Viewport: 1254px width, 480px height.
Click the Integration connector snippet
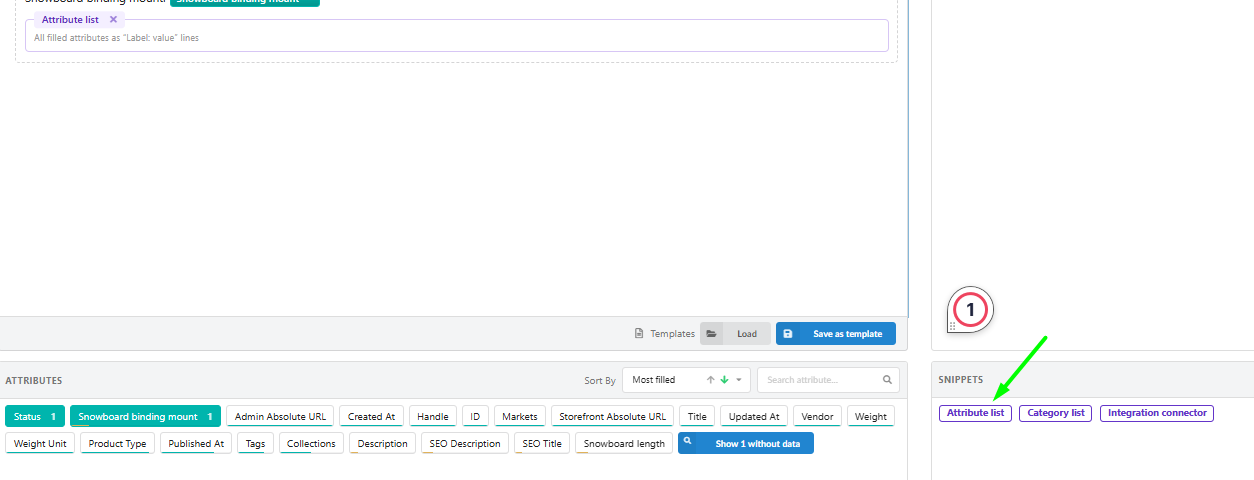1157,413
